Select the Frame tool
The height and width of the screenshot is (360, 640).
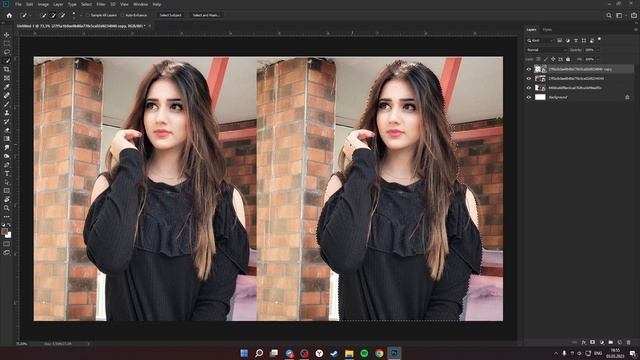coord(7,78)
